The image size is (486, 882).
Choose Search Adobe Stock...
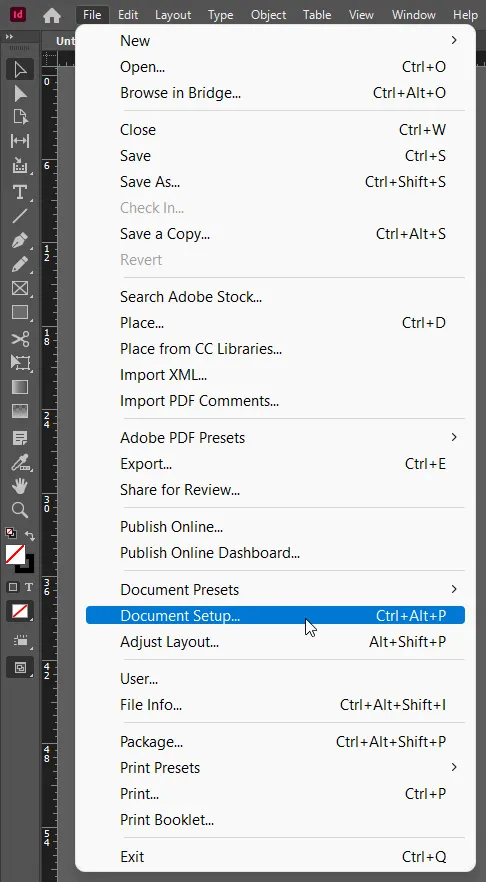[276, 296]
